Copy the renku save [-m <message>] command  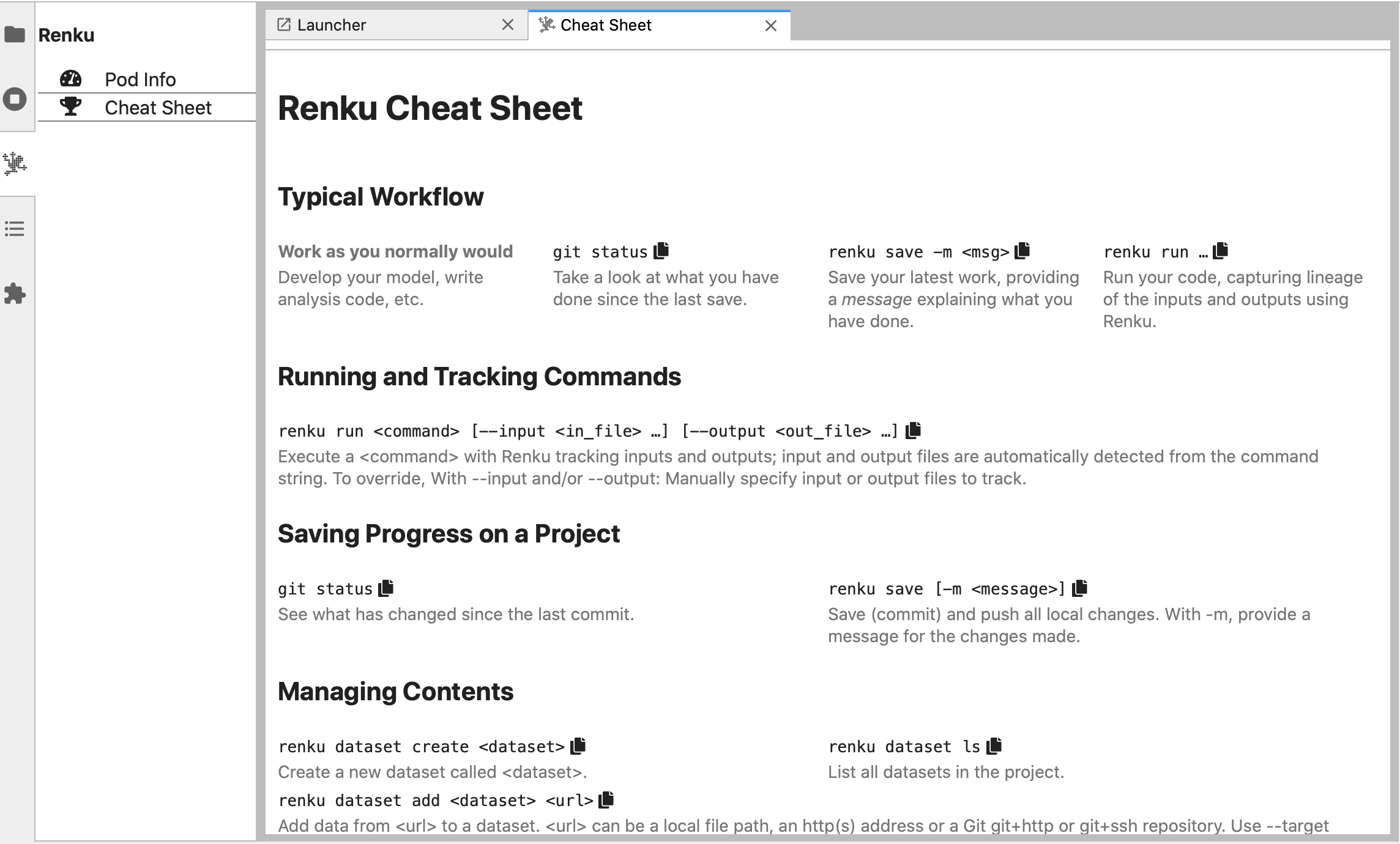1079,587
